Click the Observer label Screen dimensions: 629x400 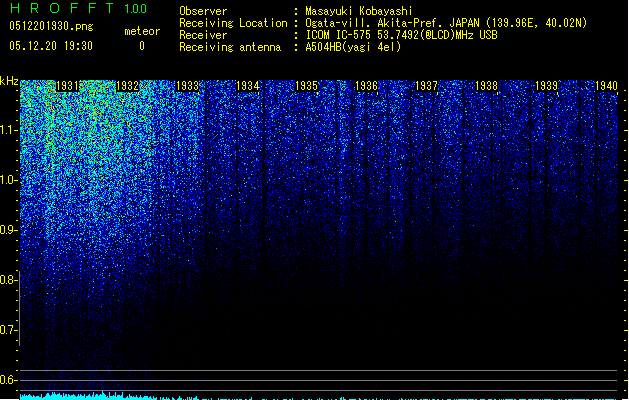(x=203, y=11)
